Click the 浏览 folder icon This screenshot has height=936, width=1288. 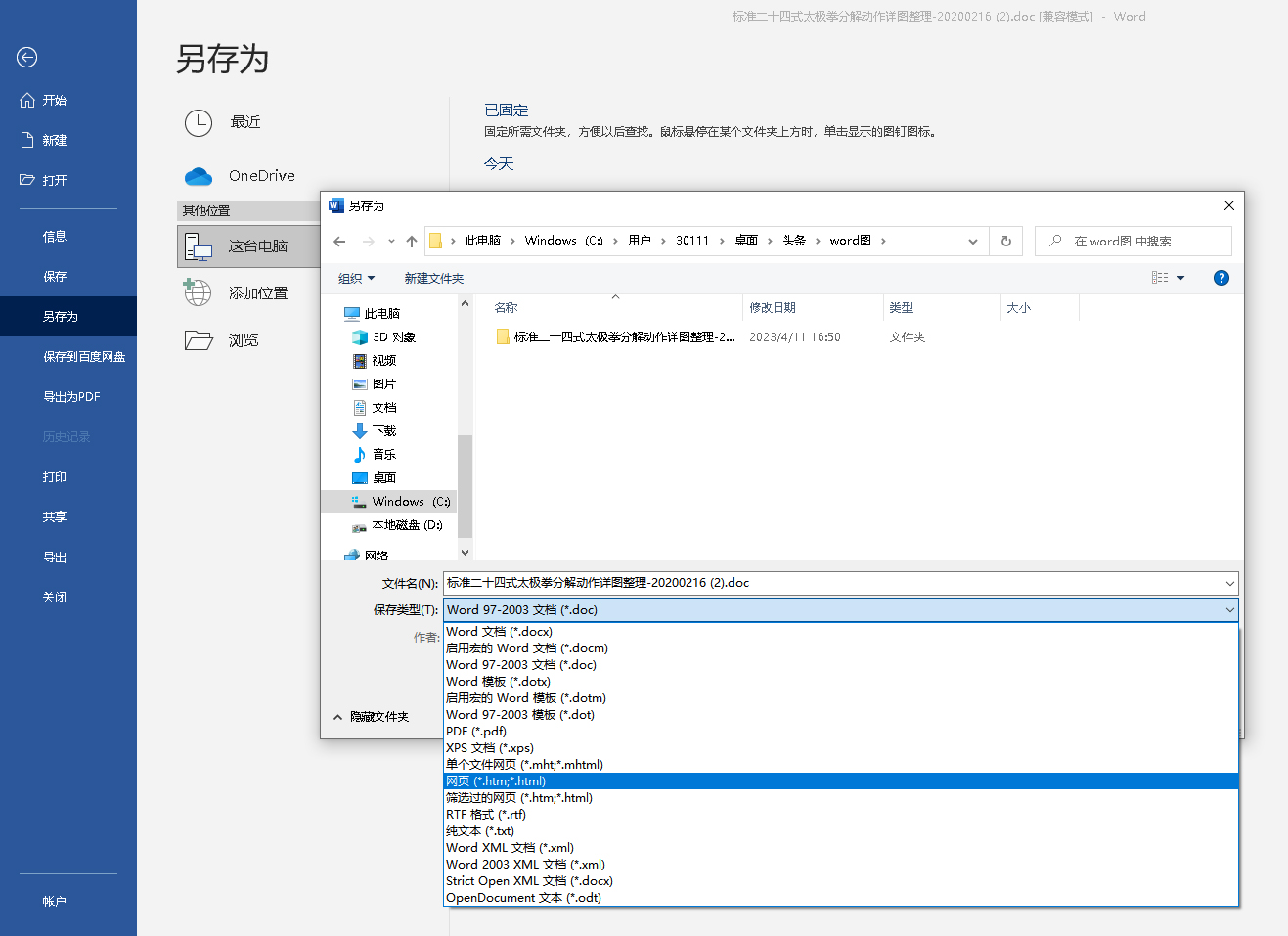click(199, 339)
